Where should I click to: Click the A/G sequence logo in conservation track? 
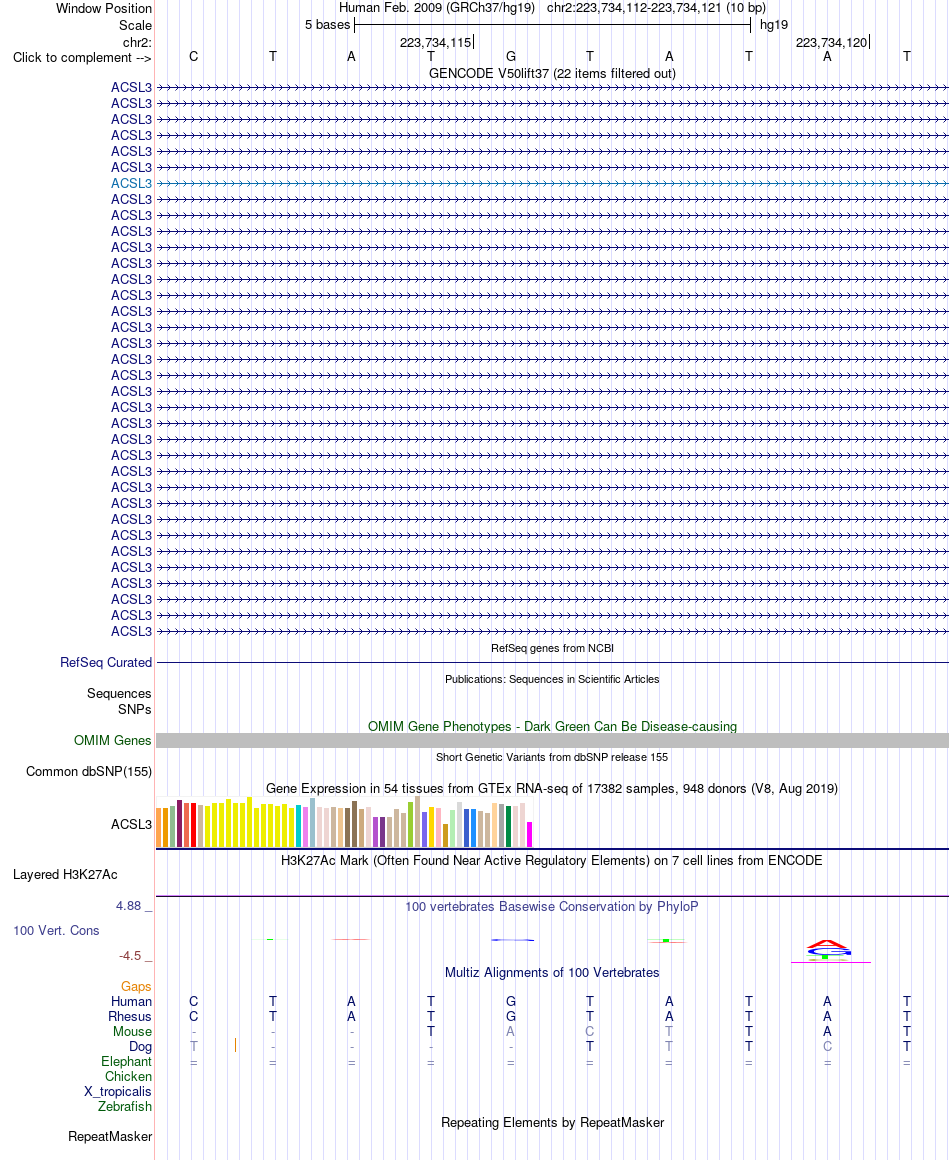(x=829, y=950)
